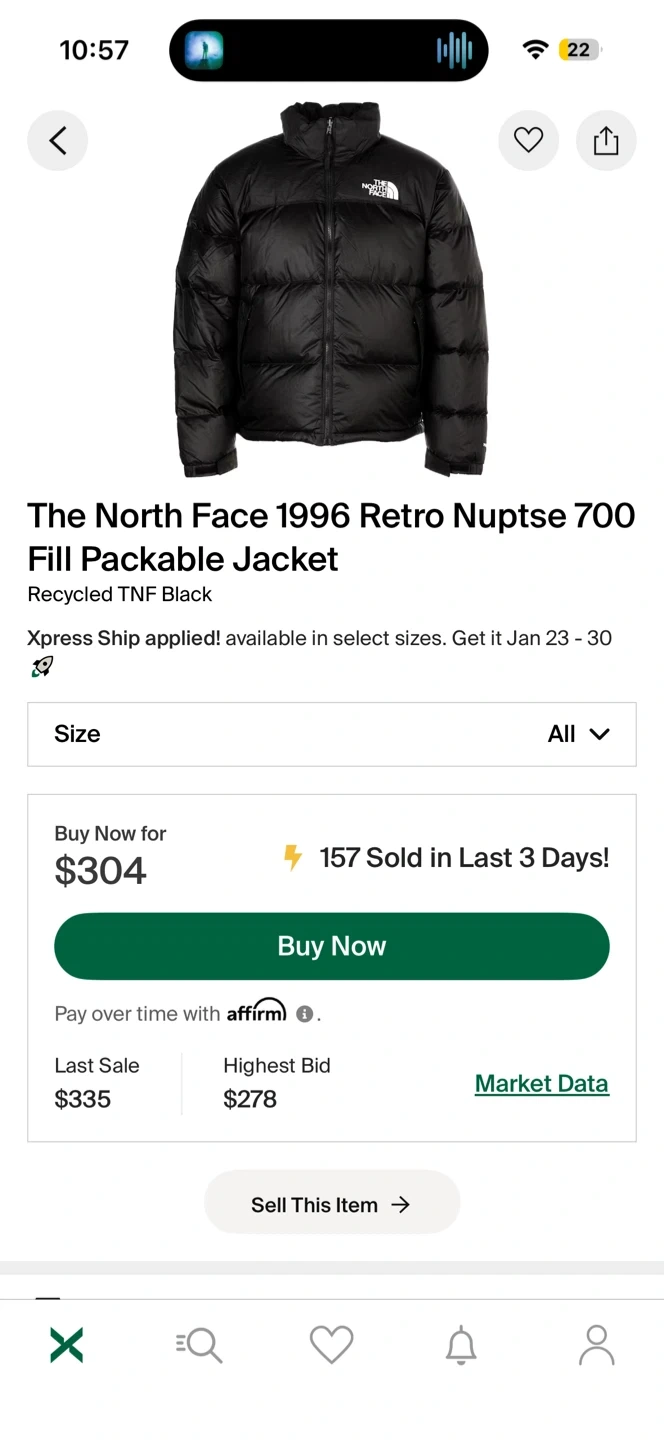Favorite the jacket with the heart icon
Screen dimensions: 664x1440
click(528, 141)
